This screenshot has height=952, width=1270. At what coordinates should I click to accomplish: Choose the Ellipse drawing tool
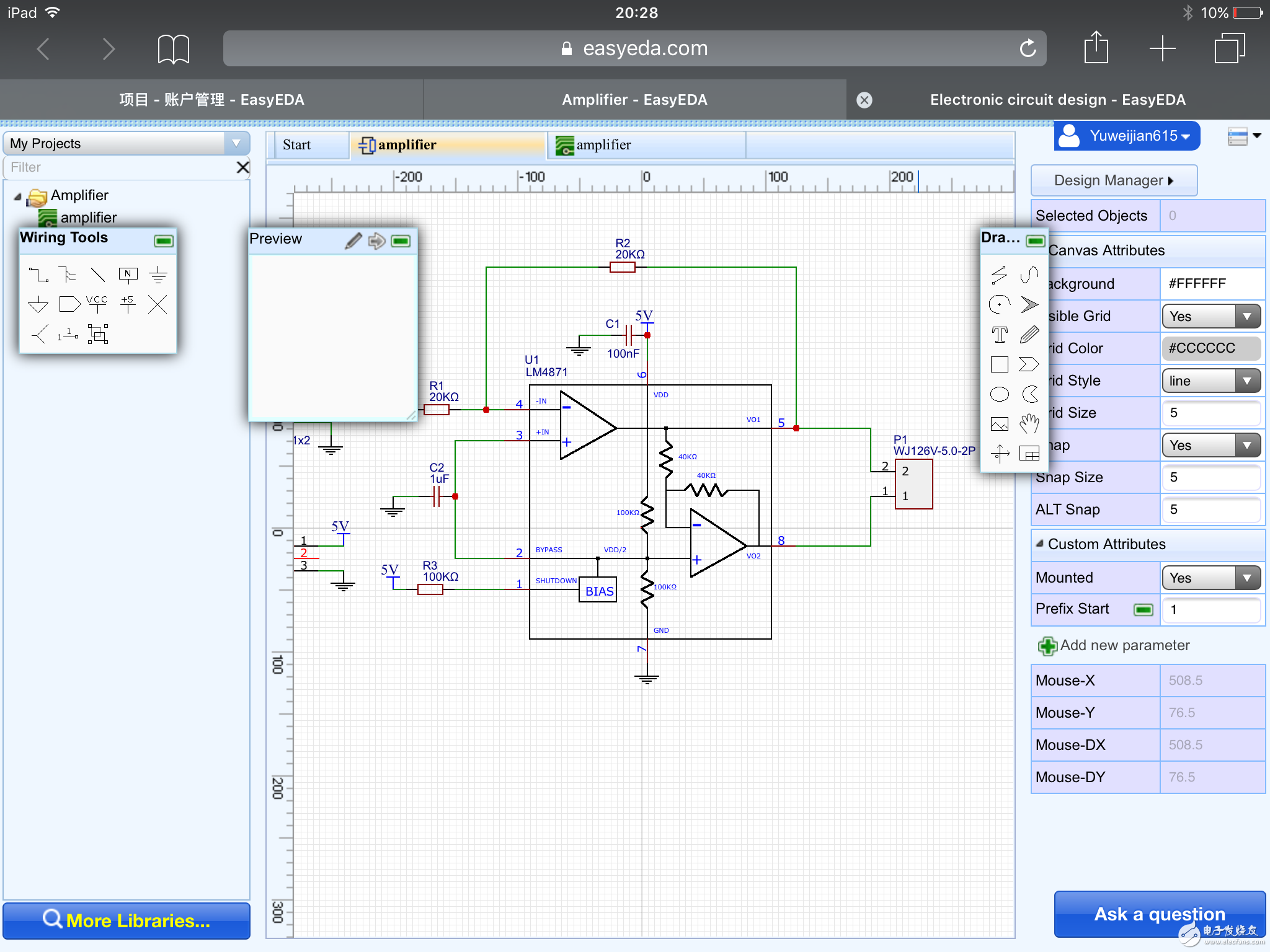point(999,394)
